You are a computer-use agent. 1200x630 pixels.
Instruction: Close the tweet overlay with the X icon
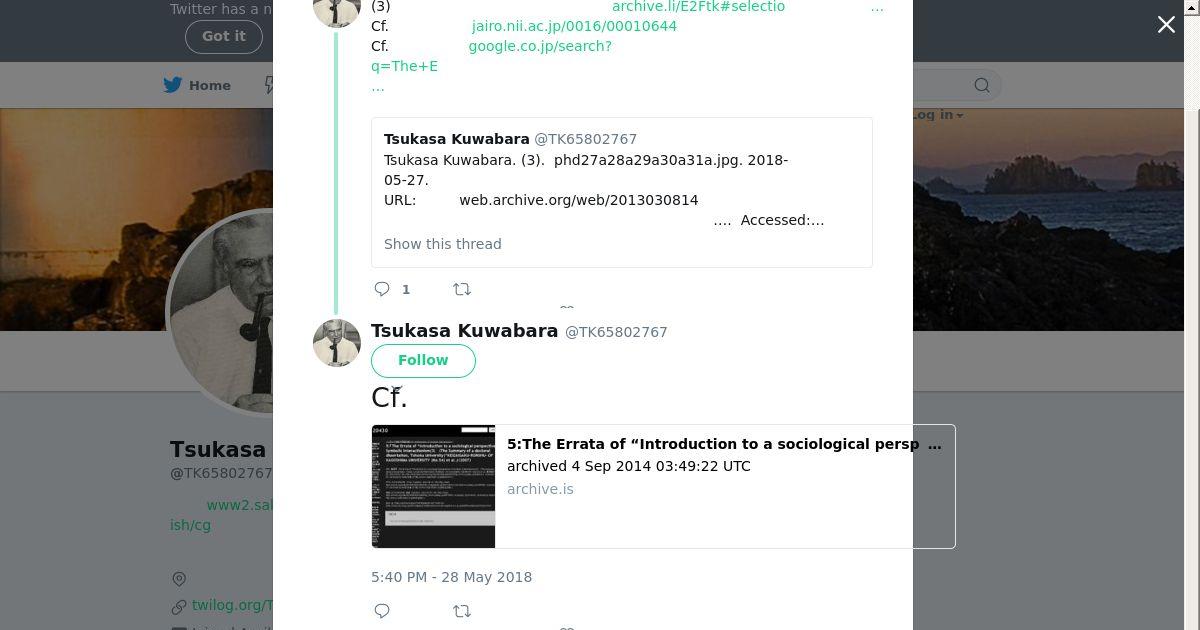[x=1166, y=25]
